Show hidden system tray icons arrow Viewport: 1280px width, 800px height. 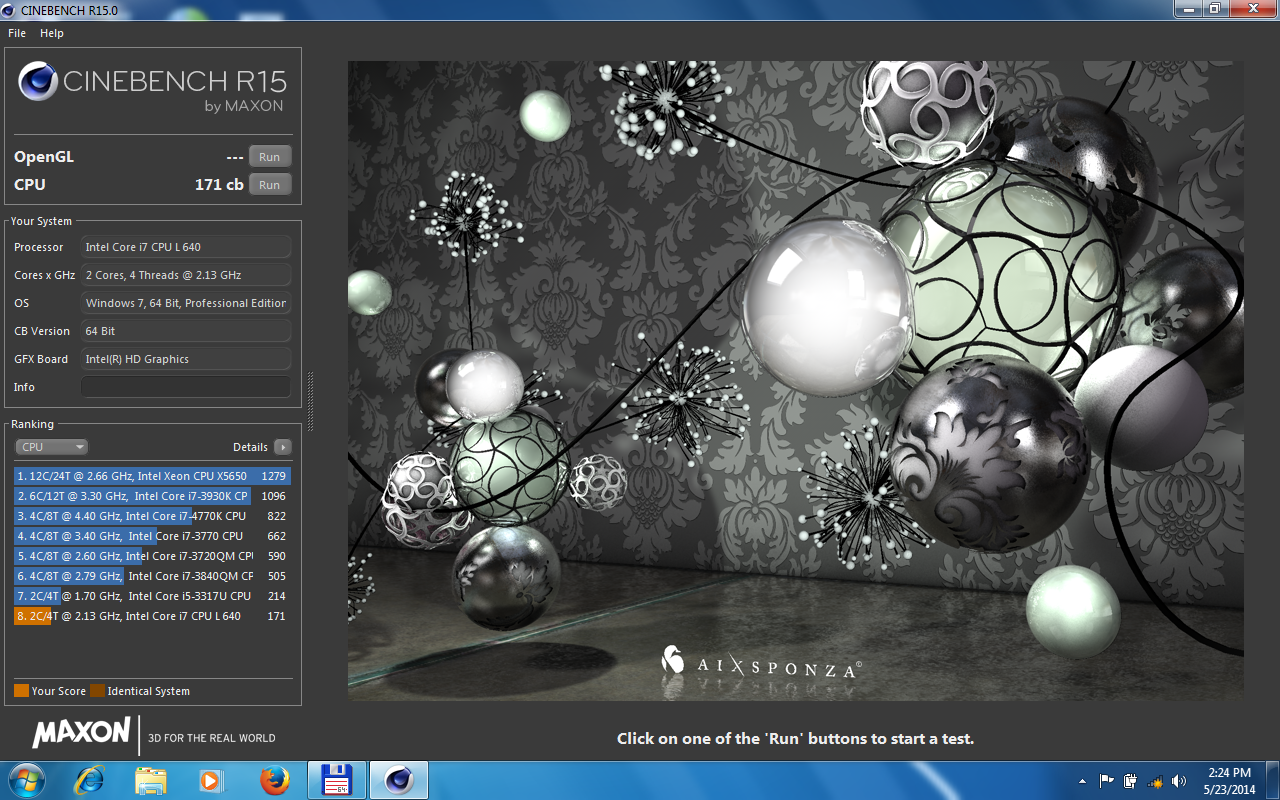1082,781
